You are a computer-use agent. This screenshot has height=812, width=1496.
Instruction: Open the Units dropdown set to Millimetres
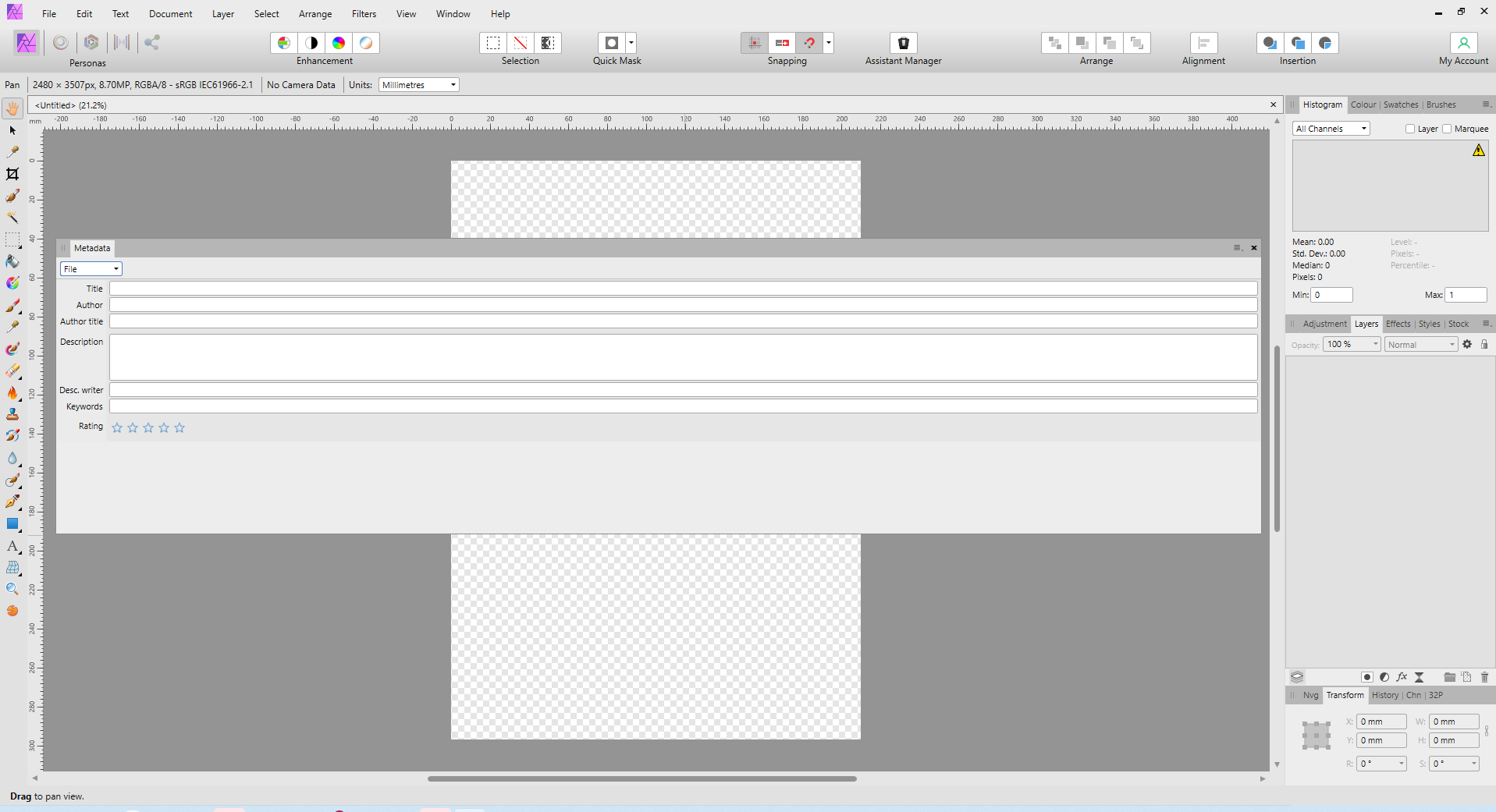tap(418, 84)
